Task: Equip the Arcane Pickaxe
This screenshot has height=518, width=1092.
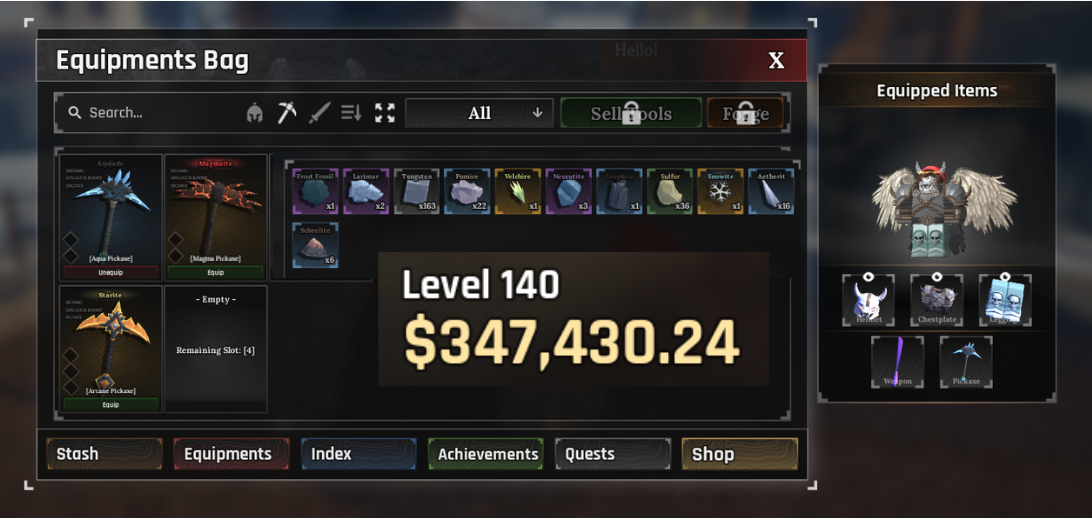Action: pyautogui.click(x=111, y=405)
